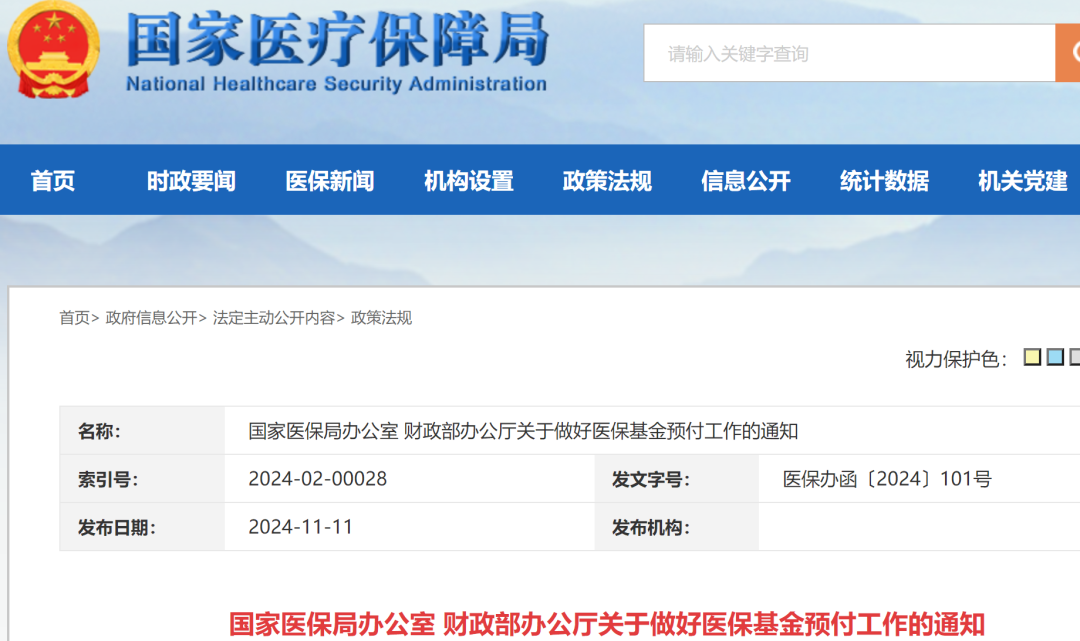Image resolution: width=1080 pixels, height=641 pixels.
Task: Select 机关党建 in the navigation bar
Action: (x=1023, y=181)
